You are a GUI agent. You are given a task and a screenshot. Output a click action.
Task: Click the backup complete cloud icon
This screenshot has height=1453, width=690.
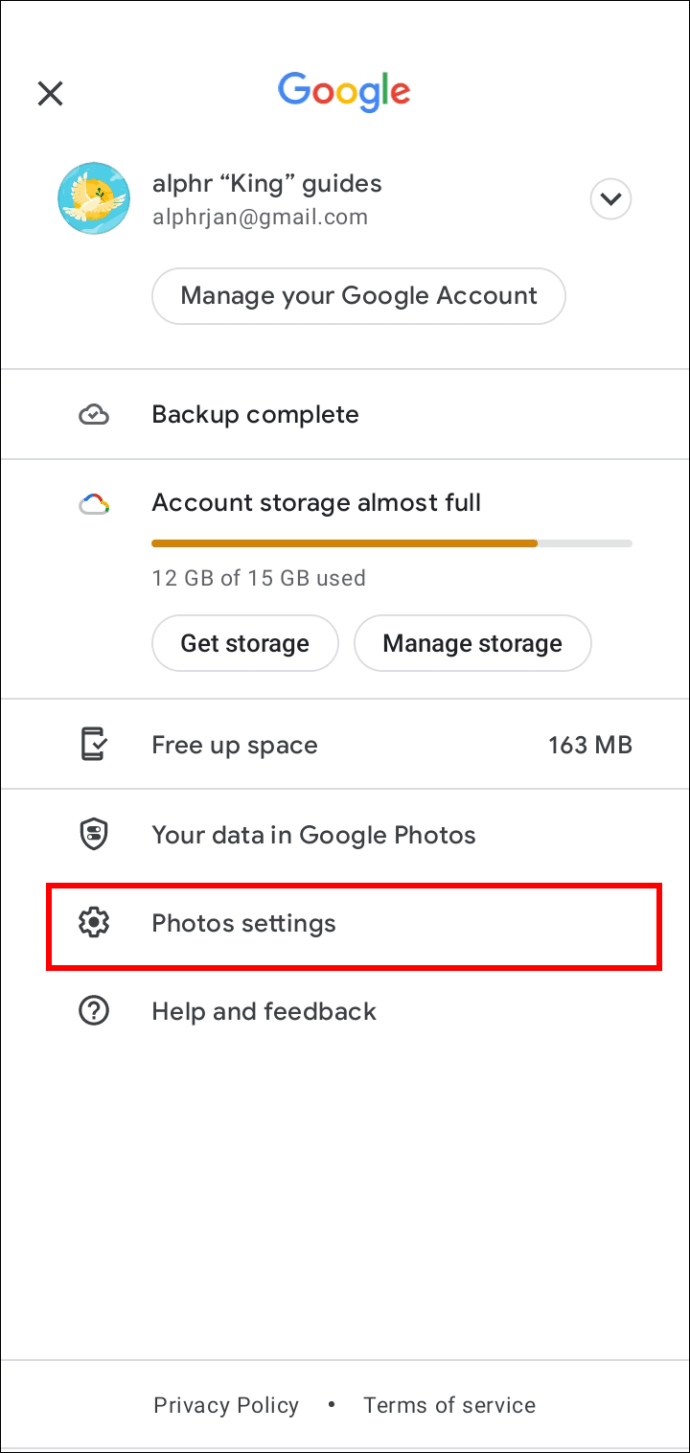point(93,415)
